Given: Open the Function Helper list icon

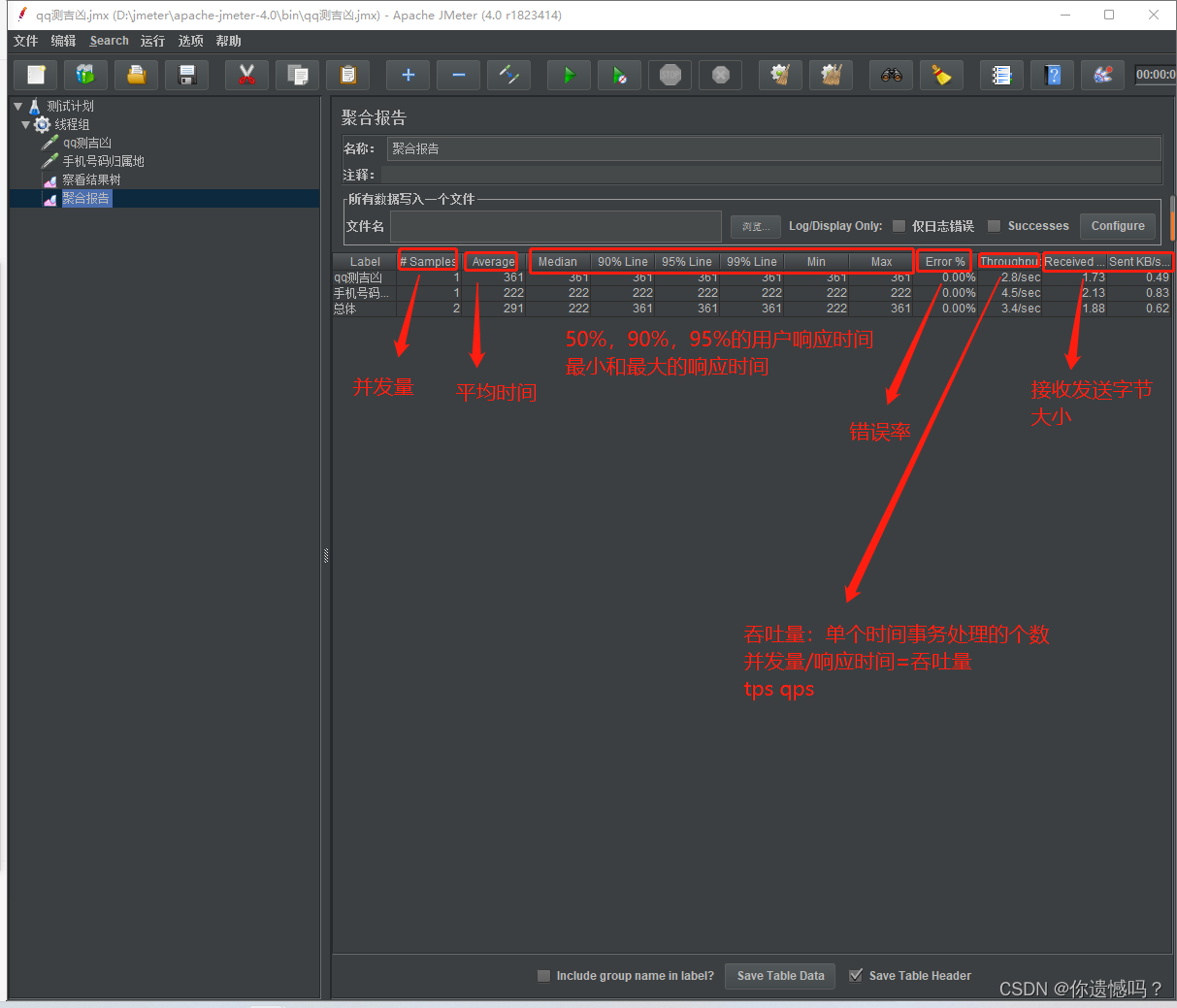Looking at the screenshot, I should tap(1002, 75).
